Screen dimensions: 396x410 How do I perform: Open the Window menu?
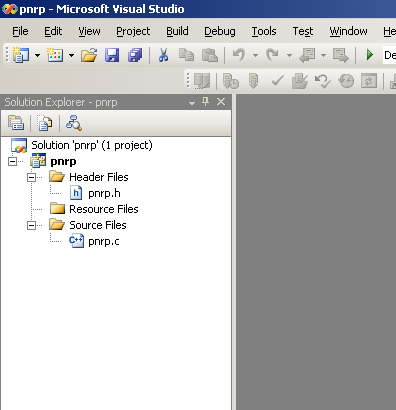click(x=348, y=31)
